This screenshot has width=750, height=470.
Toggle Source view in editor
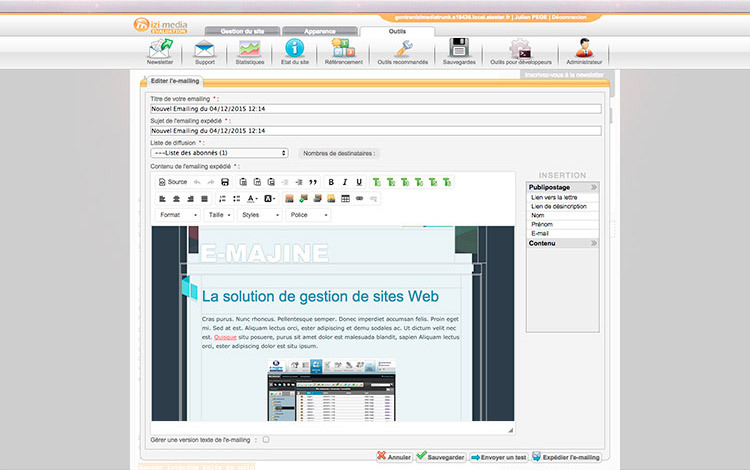click(x=172, y=182)
